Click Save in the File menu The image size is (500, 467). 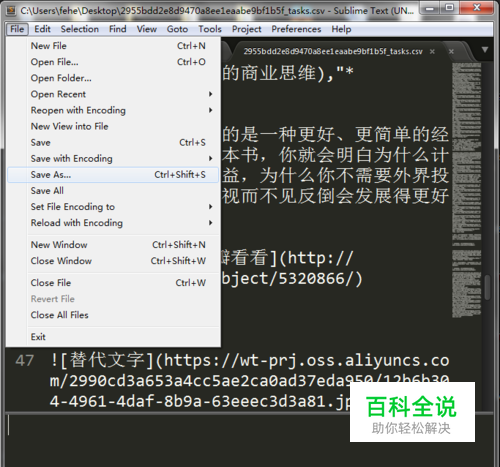[x=113, y=143]
